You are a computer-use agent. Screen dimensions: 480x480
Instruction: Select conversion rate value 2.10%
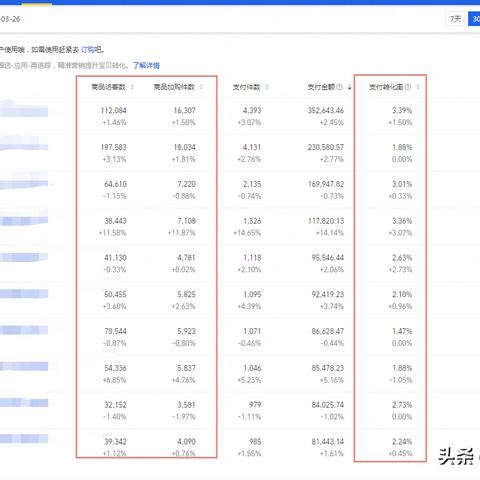(402, 294)
